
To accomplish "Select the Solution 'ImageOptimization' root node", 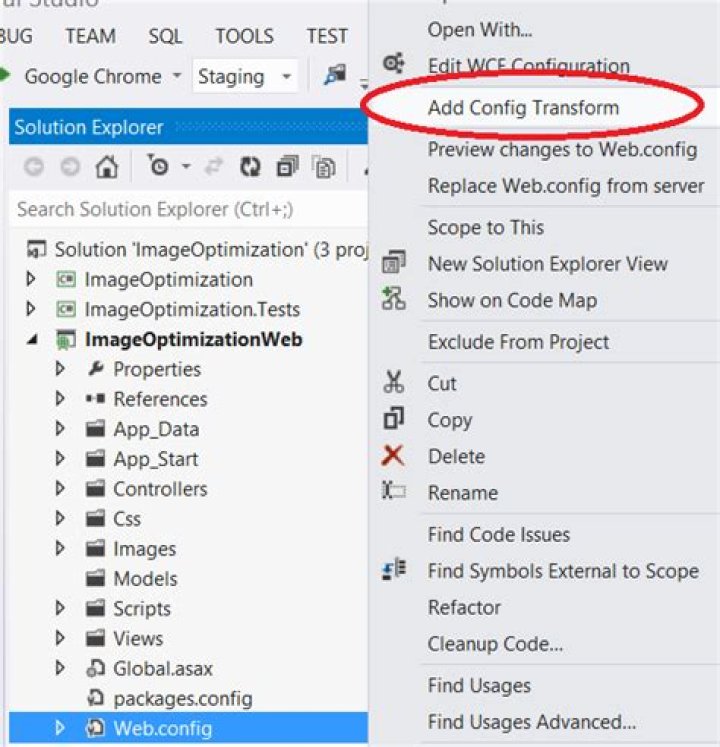I will click(197, 250).
